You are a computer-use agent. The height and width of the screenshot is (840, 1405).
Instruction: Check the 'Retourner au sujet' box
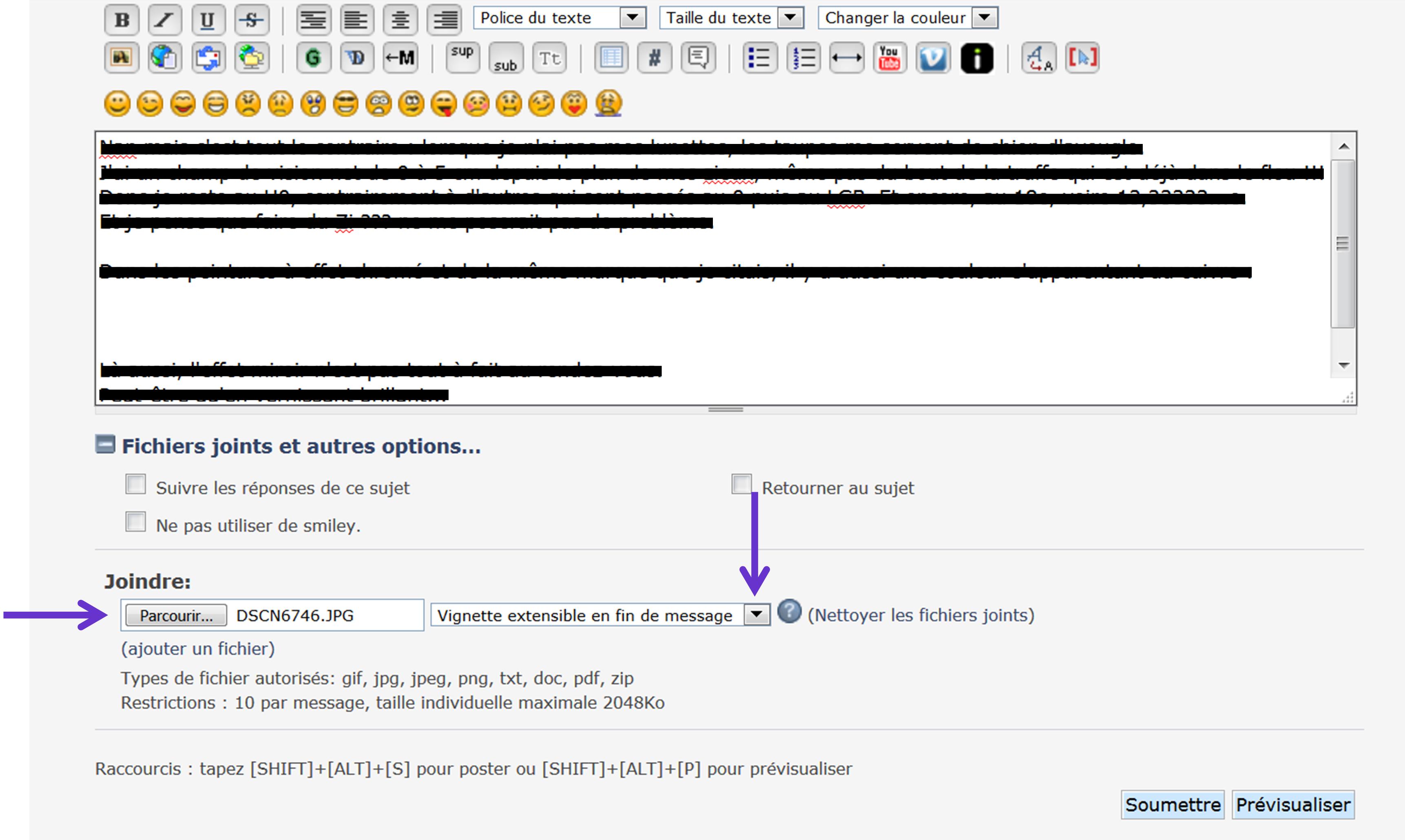(x=741, y=484)
